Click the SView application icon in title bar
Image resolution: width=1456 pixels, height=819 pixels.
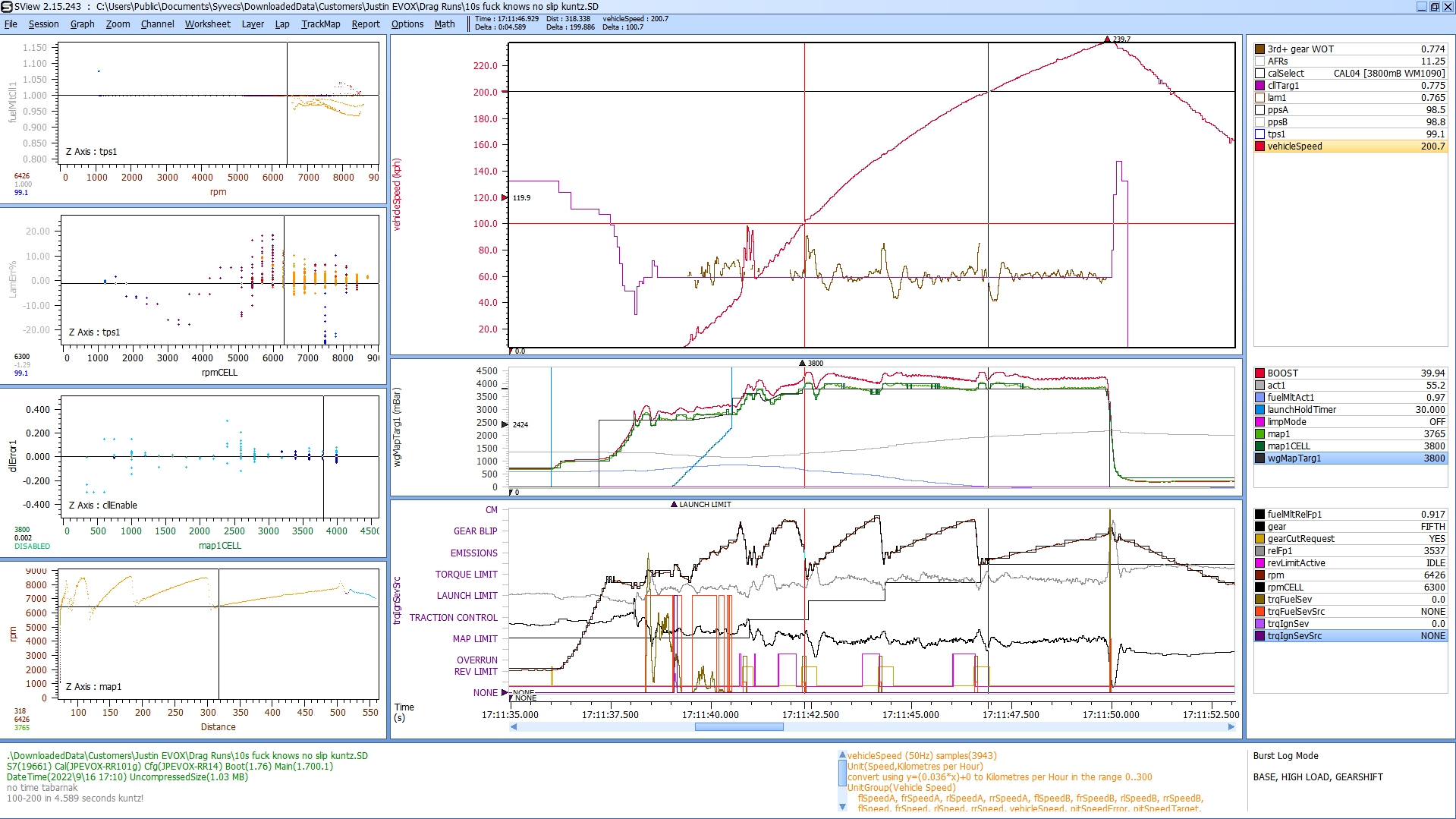coord(7,7)
